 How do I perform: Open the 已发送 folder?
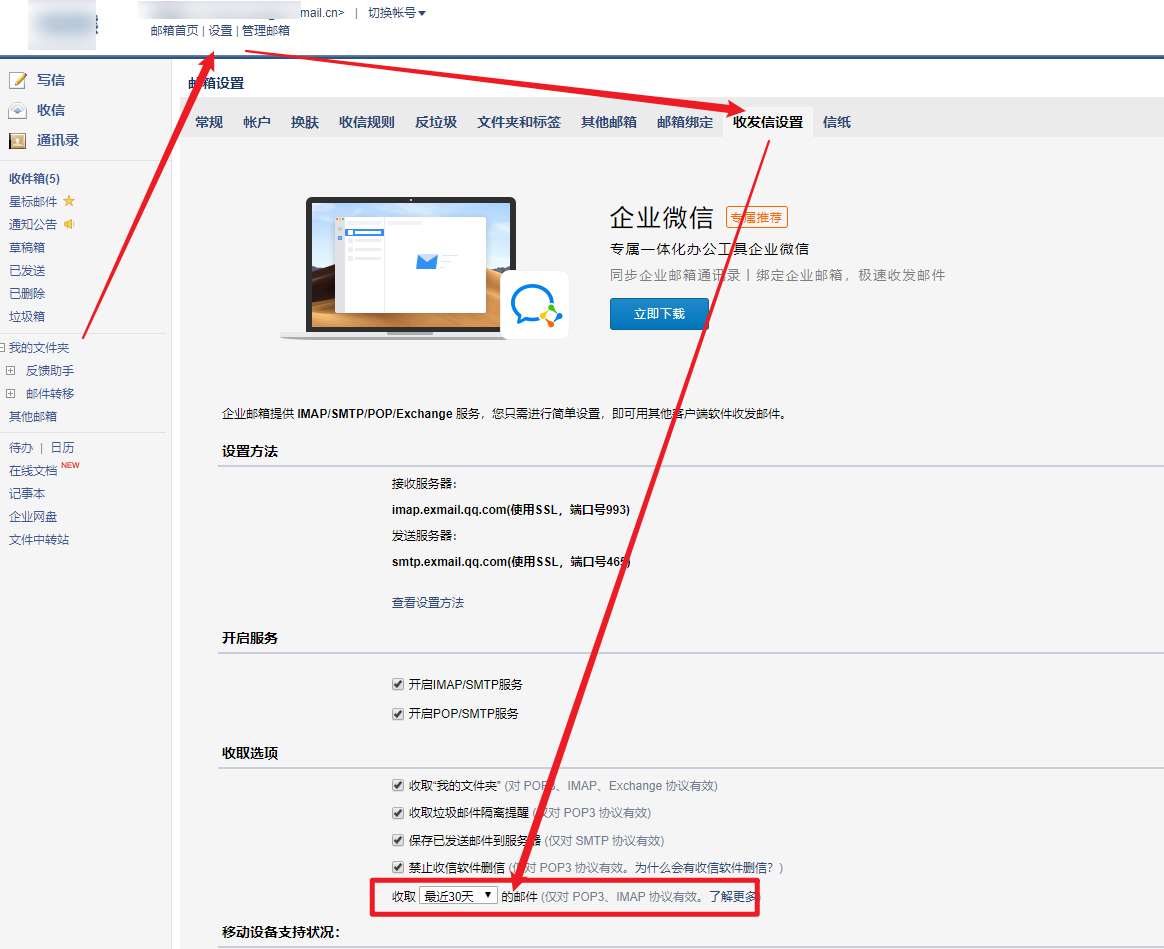tap(27, 270)
